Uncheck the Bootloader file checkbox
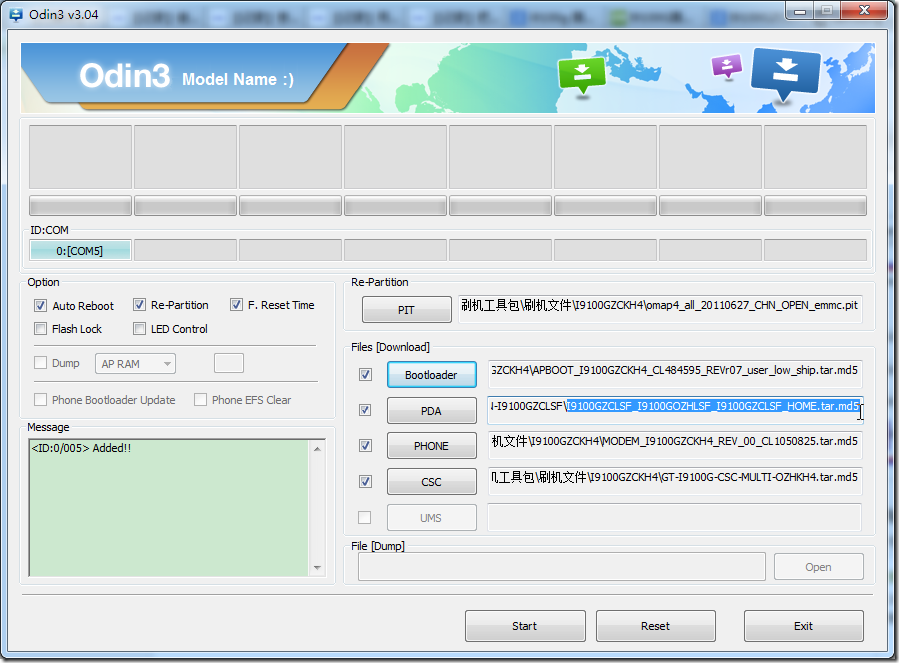 (x=365, y=375)
